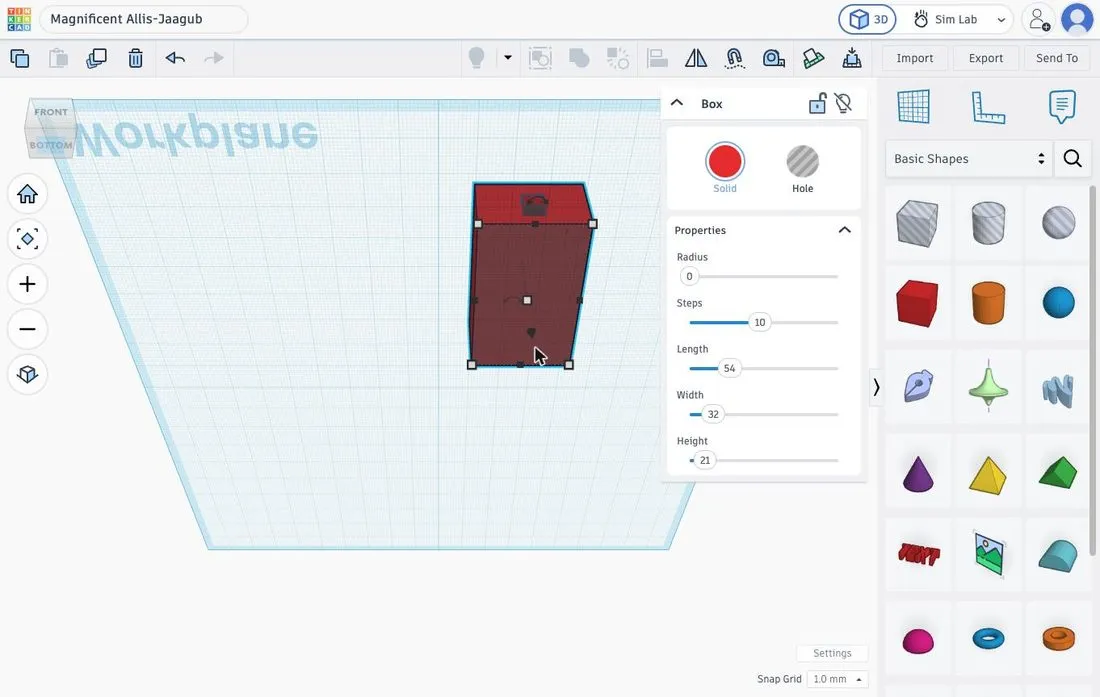Search shapes with magnifier icon
1100x697 pixels.
pos(1072,158)
